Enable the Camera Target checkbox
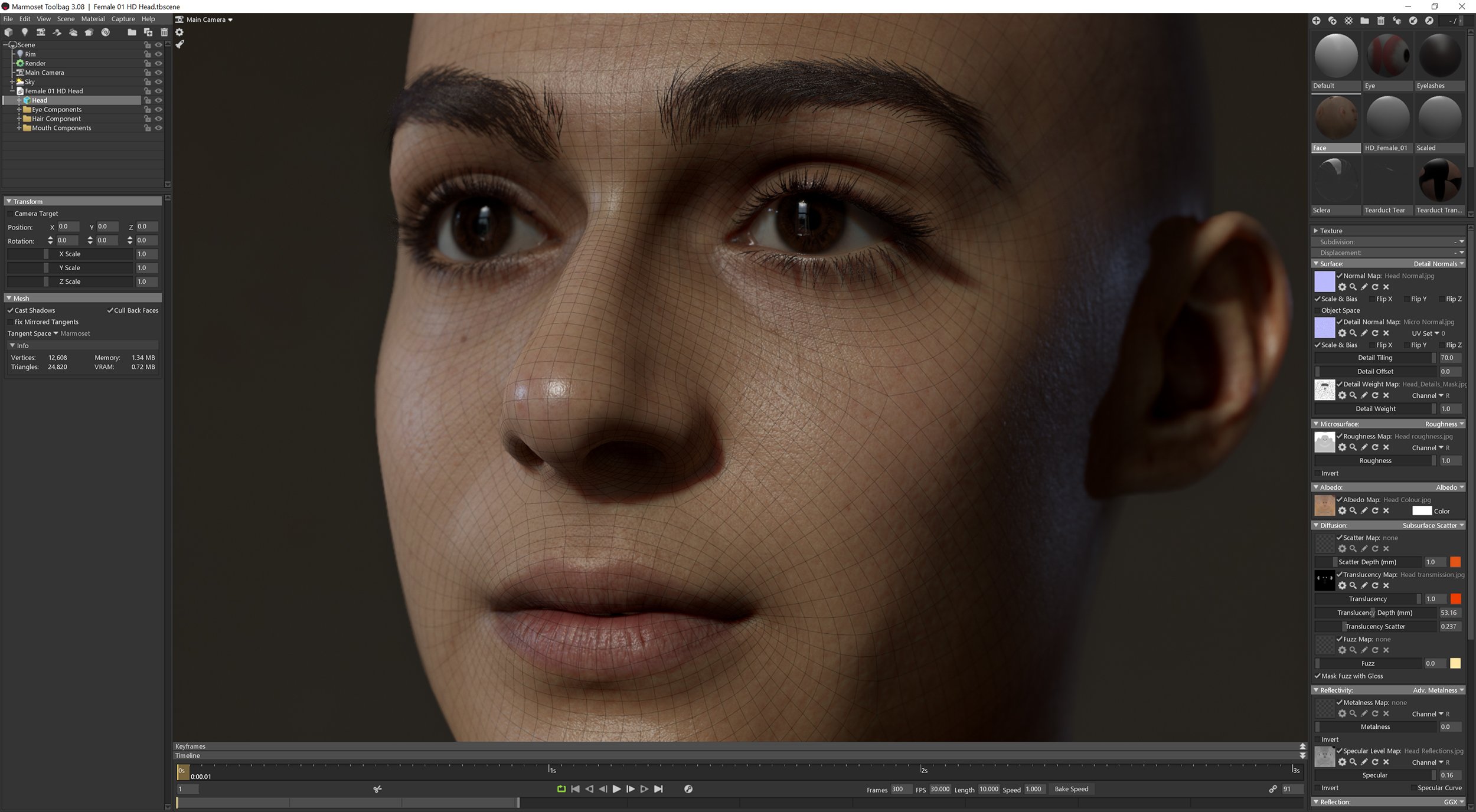The image size is (1476, 812). tap(10, 214)
